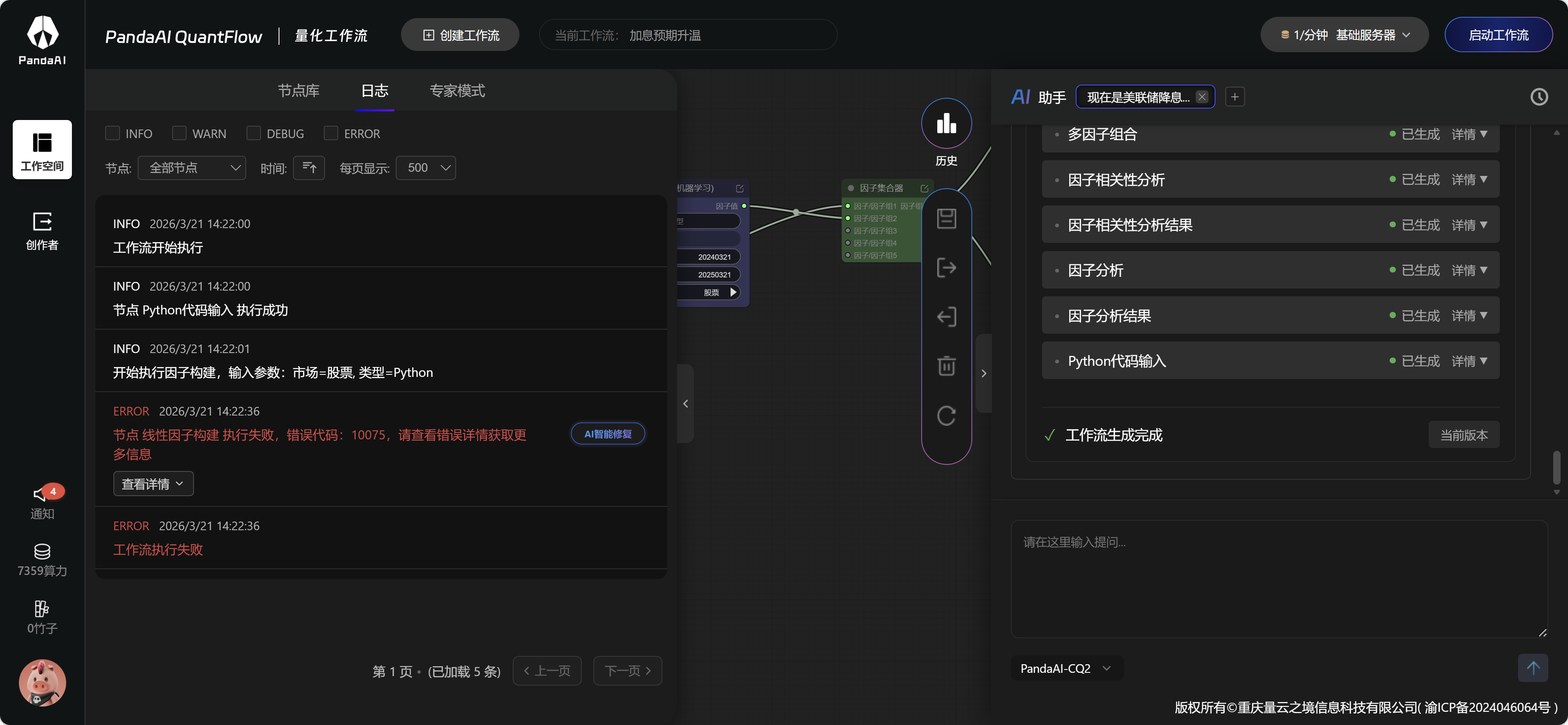The height and width of the screenshot is (725, 1568).
Task: Expand 详情 for 因子相关性分析
Action: click(x=1469, y=179)
